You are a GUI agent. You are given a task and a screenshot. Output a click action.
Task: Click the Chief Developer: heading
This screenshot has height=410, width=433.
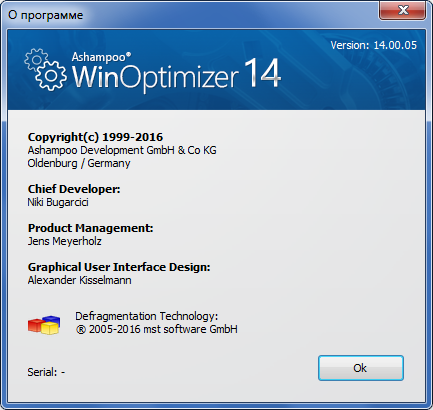(x=74, y=189)
